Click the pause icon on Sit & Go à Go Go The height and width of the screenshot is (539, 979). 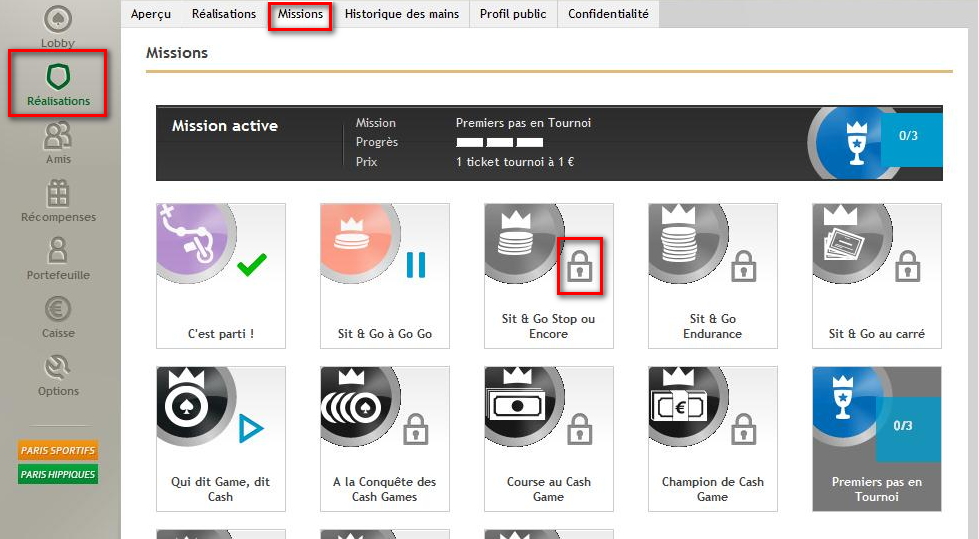coord(416,265)
